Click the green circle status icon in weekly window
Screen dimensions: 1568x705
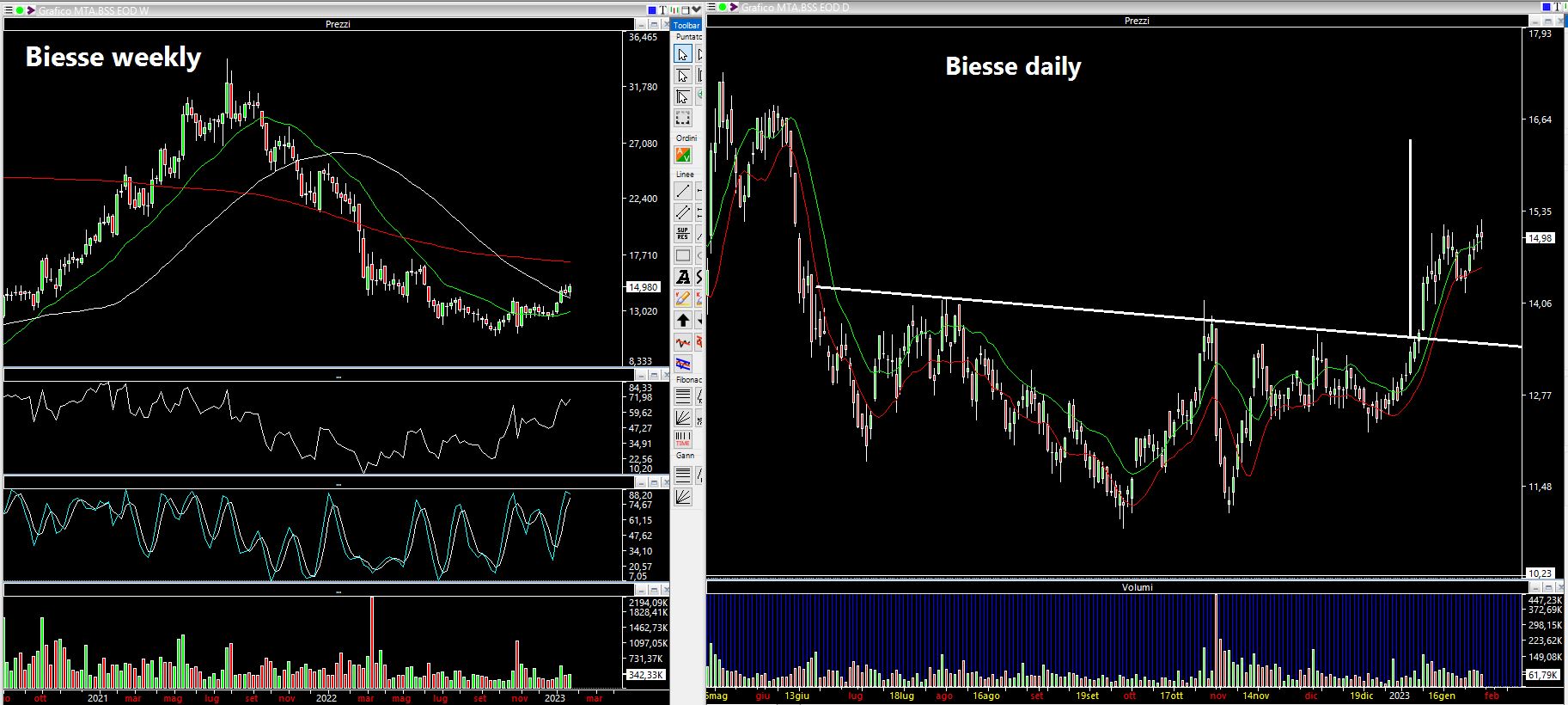[x=19, y=10]
